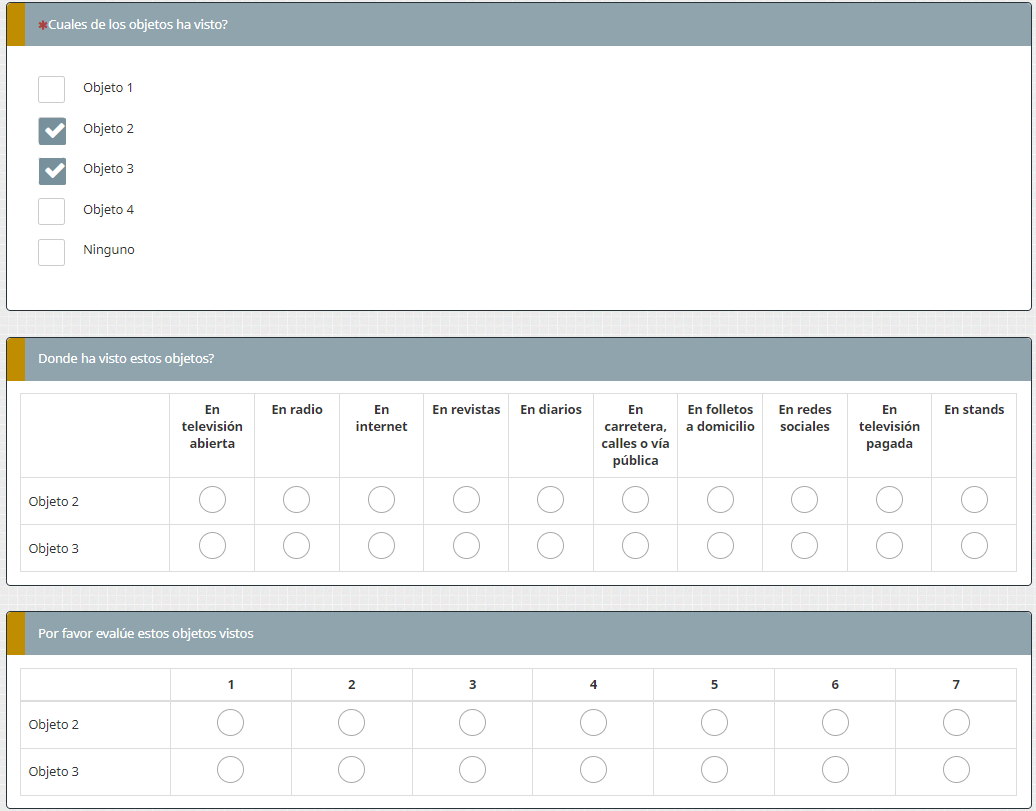Click the 'Donde ha visto estos objetos?' header
This screenshot has height=811, width=1036.
click(x=126, y=359)
